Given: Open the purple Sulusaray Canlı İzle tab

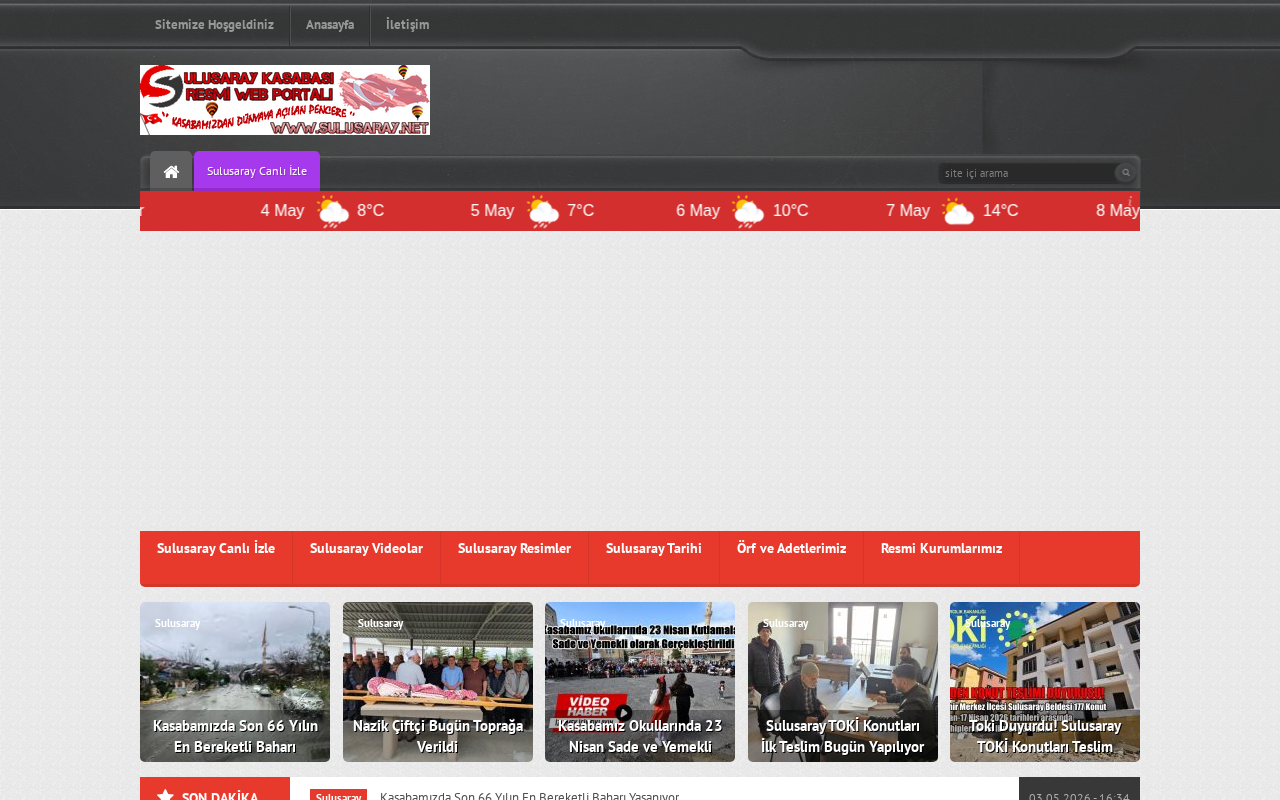Looking at the screenshot, I should tap(257, 171).
